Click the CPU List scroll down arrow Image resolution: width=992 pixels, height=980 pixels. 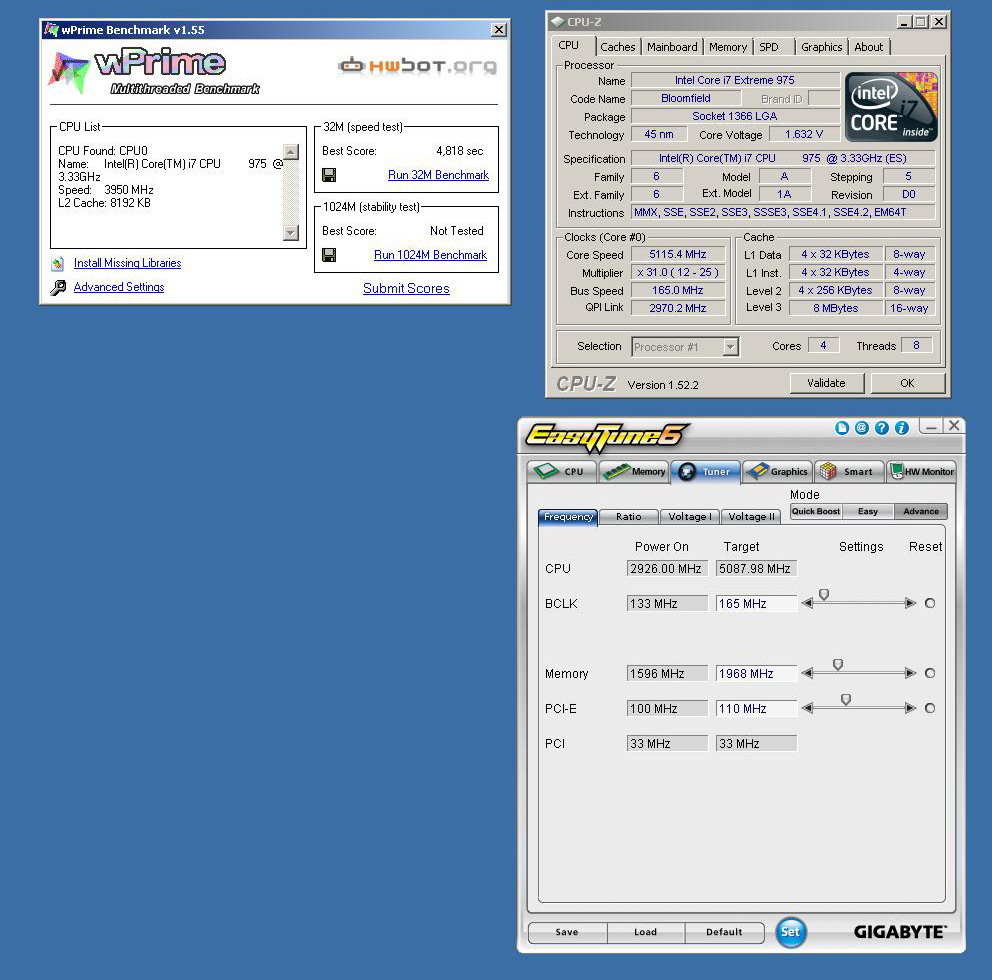click(291, 233)
